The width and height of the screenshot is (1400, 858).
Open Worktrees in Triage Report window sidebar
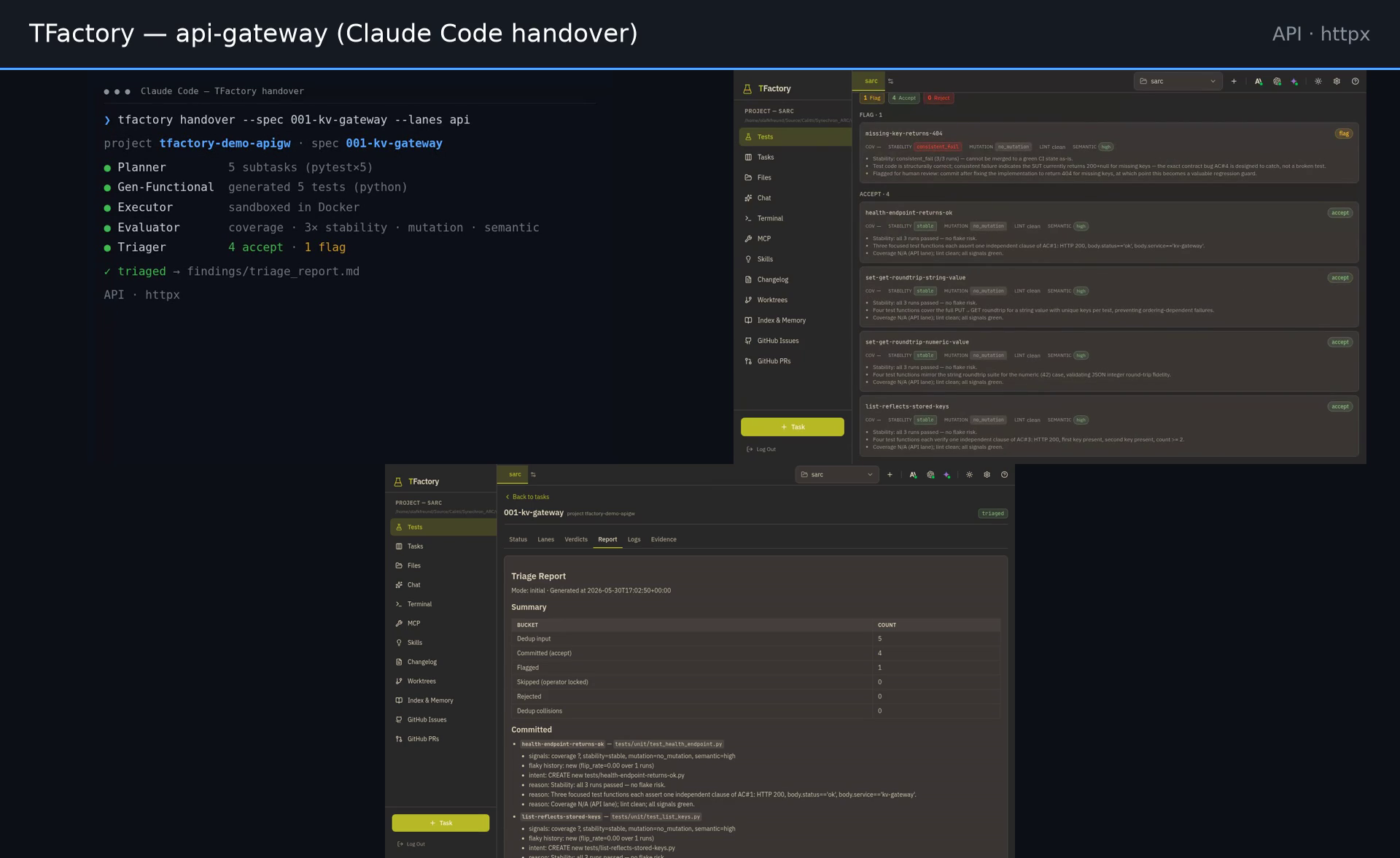[x=443, y=681]
